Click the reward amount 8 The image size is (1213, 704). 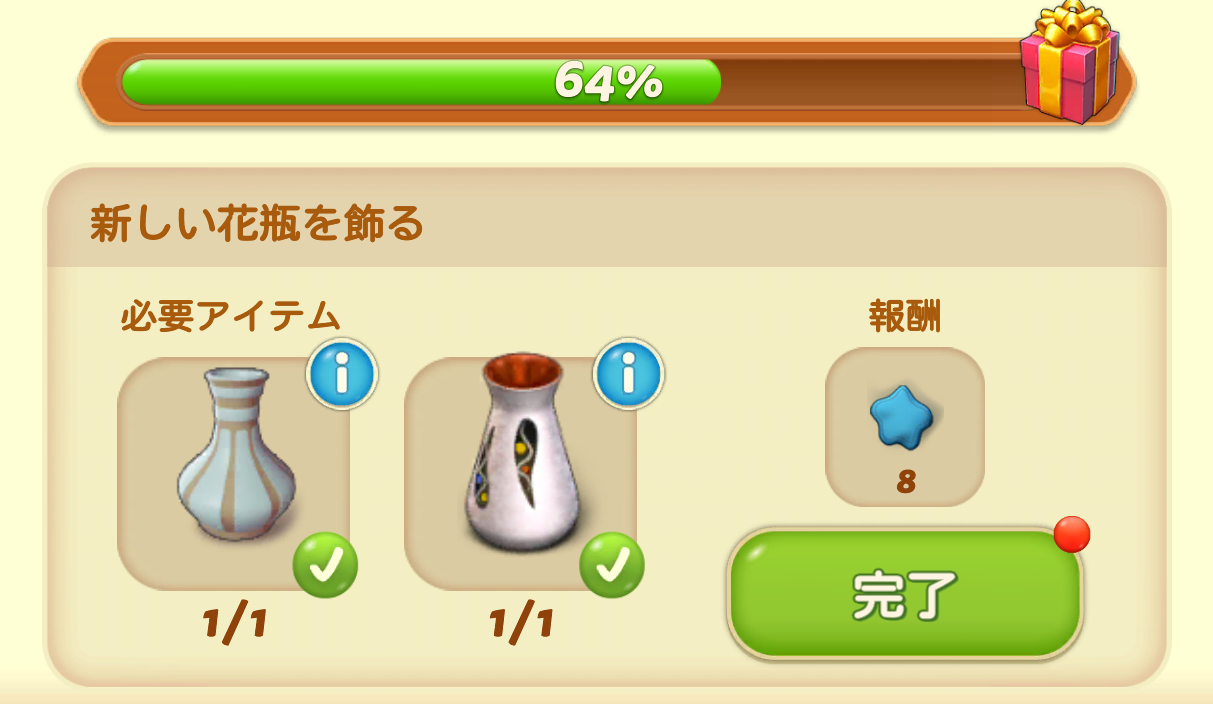point(905,482)
